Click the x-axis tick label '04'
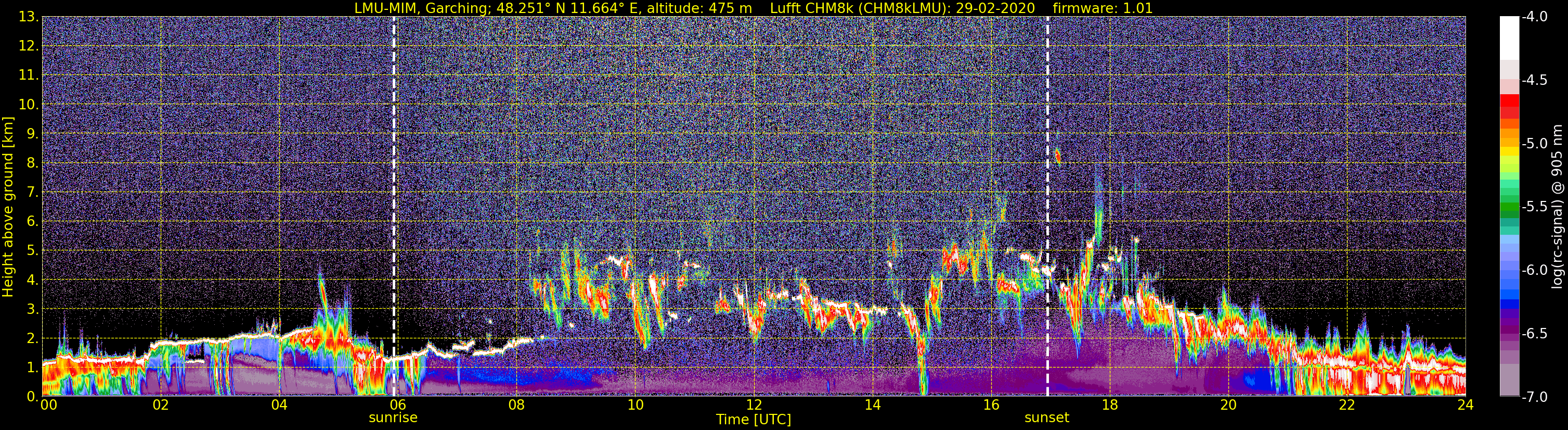This screenshot has height=430, width=1568. 279,405
